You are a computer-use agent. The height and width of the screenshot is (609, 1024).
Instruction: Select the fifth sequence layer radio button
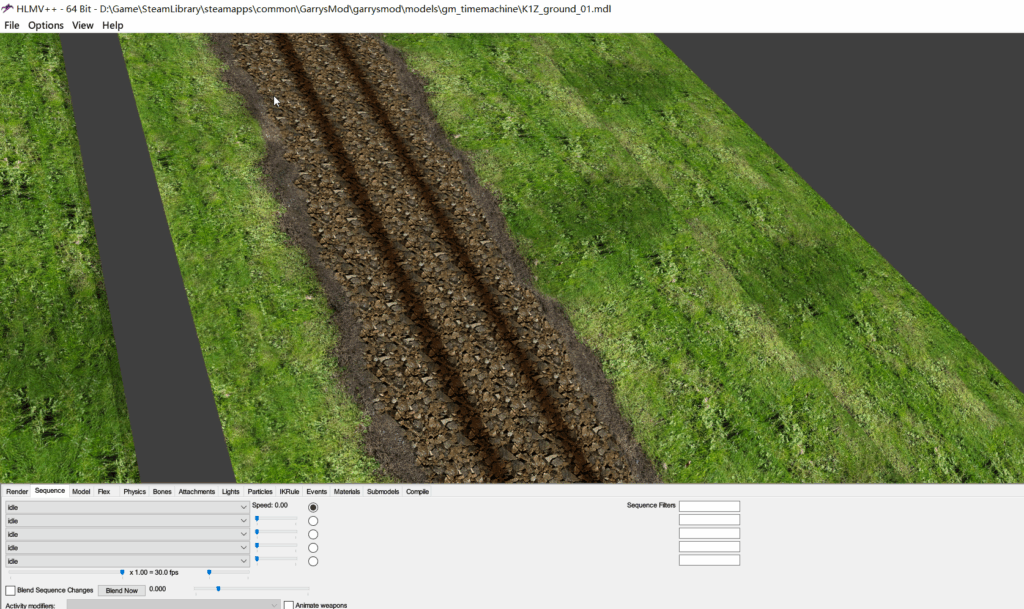click(313, 561)
